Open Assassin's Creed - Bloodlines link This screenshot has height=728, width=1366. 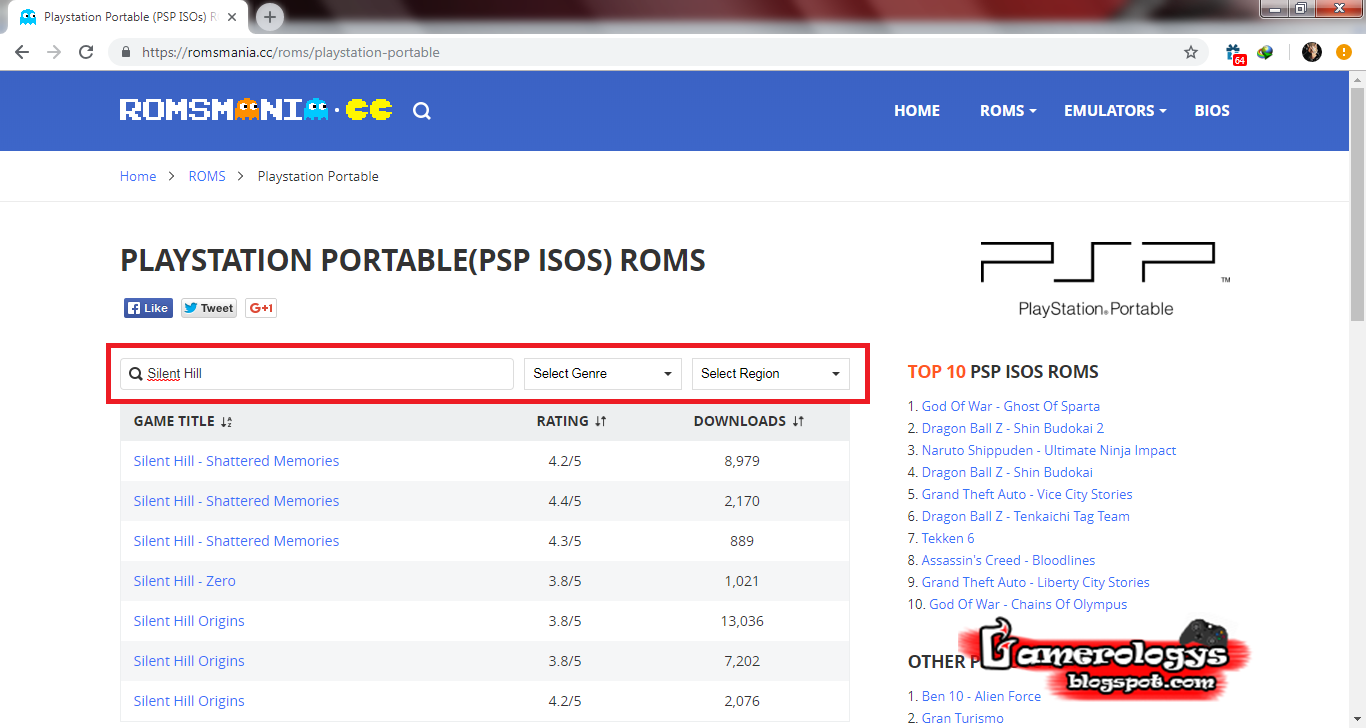(1008, 560)
